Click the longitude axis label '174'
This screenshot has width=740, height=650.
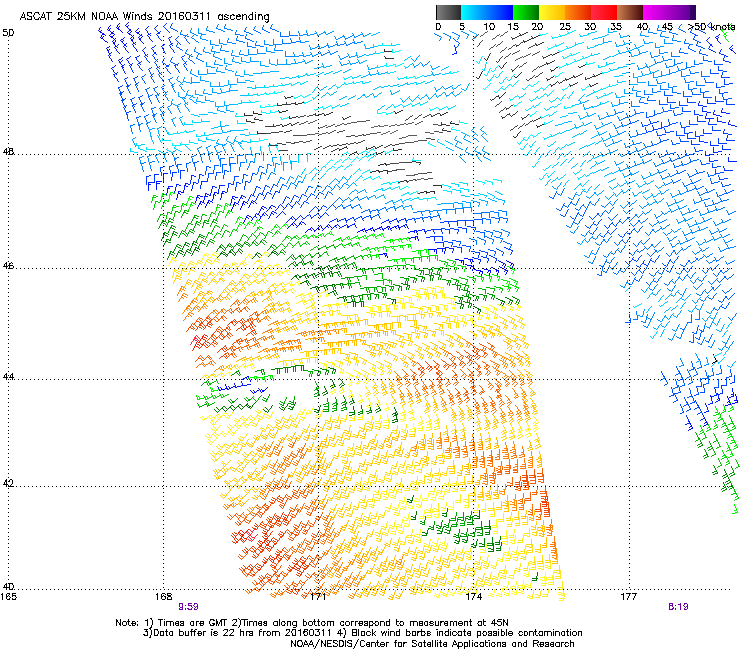[x=473, y=597]
